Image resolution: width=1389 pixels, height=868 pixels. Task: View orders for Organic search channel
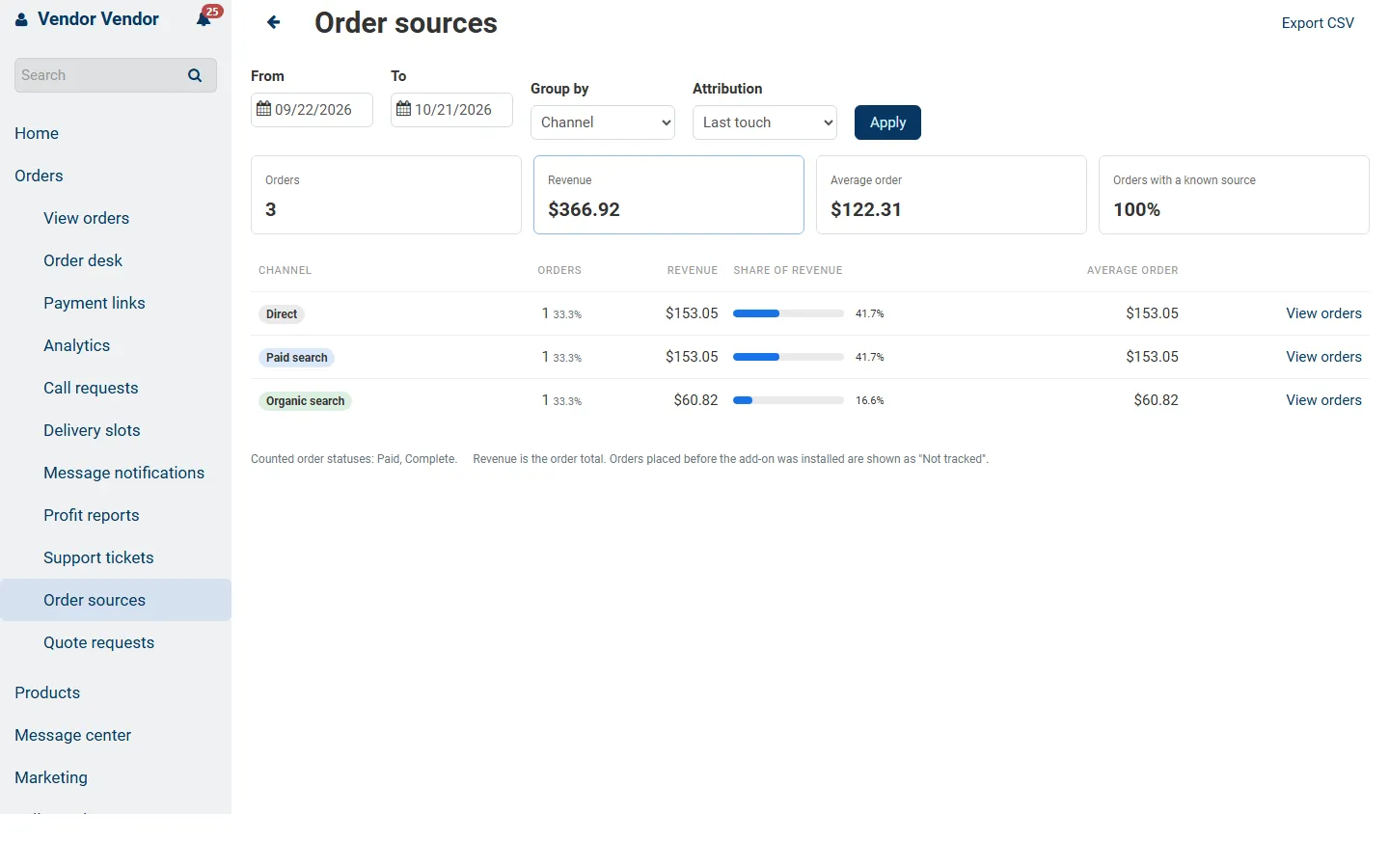tap(1323, 400)
